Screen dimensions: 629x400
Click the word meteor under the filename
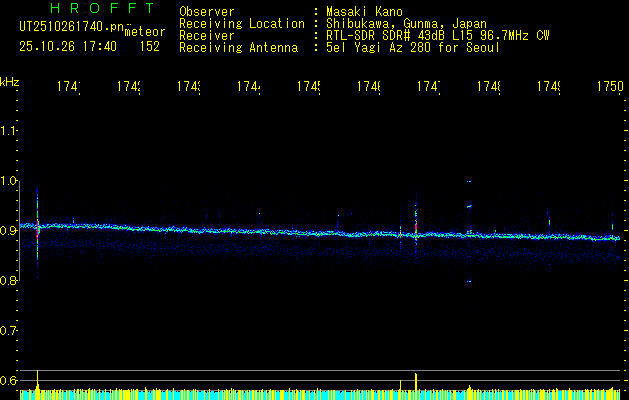[145, 32]
